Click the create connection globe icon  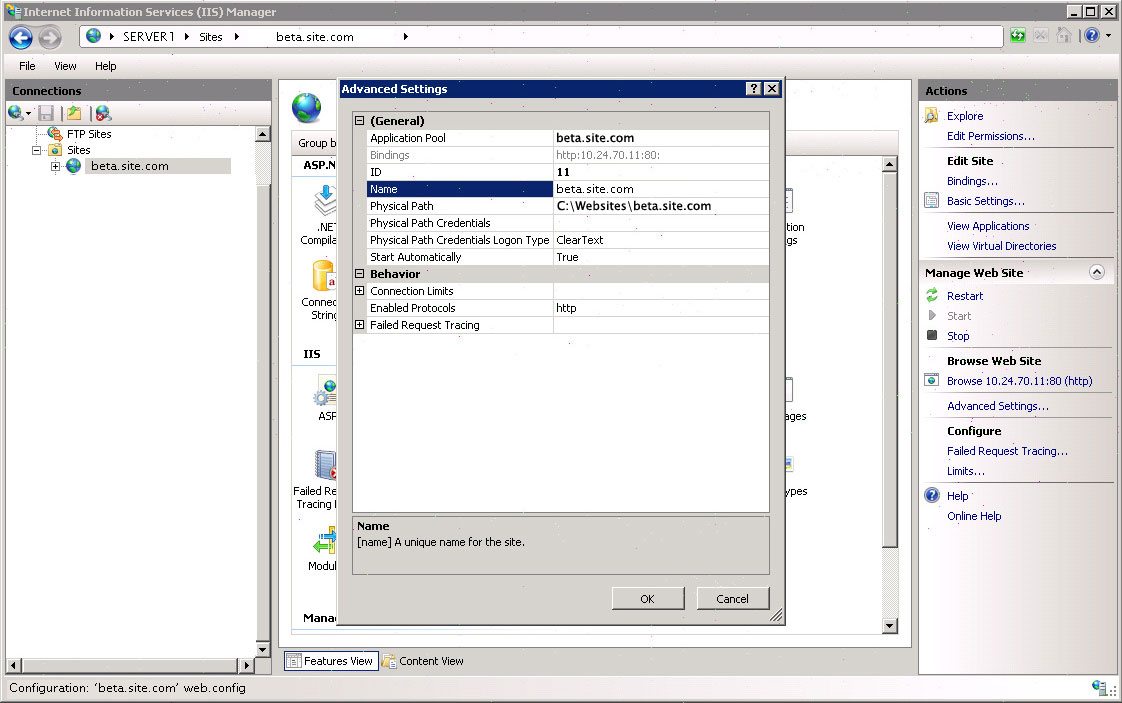16,112
